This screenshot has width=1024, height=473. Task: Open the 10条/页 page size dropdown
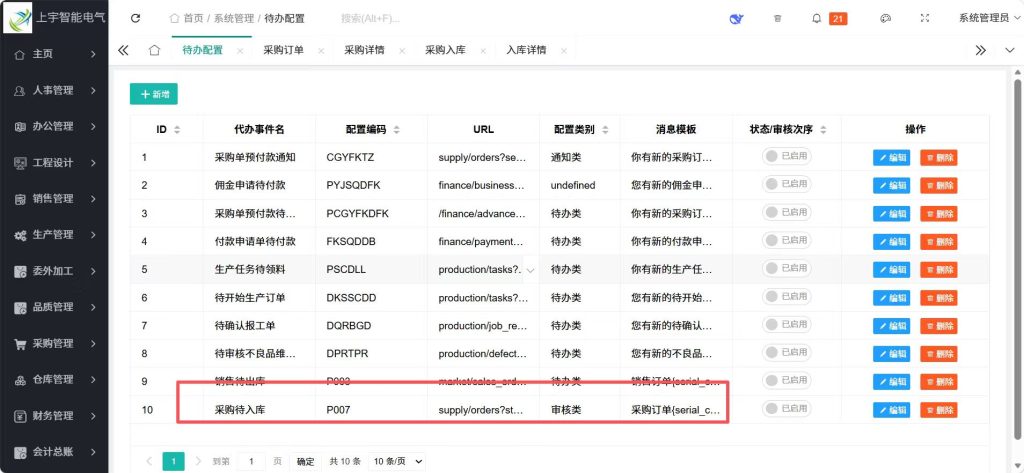pos(397,461)
